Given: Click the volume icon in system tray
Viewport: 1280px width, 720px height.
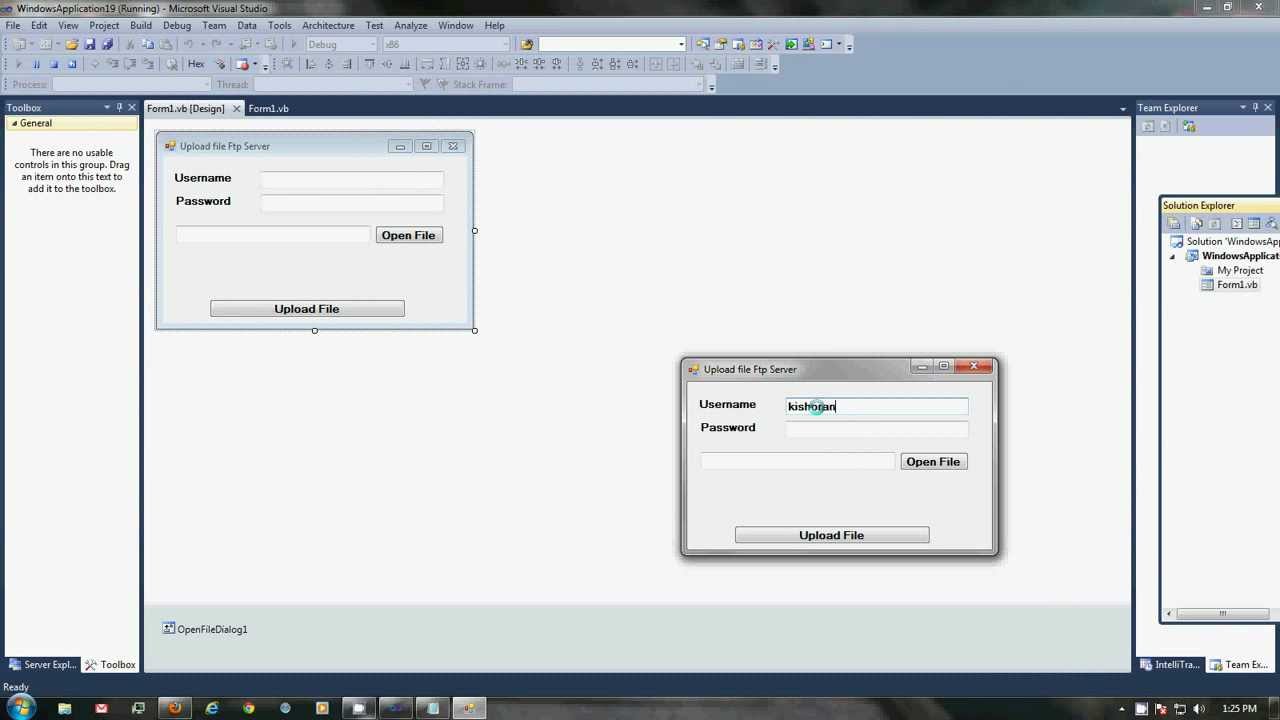Looking at the screenshot, I should click(x=1197, y=709).
